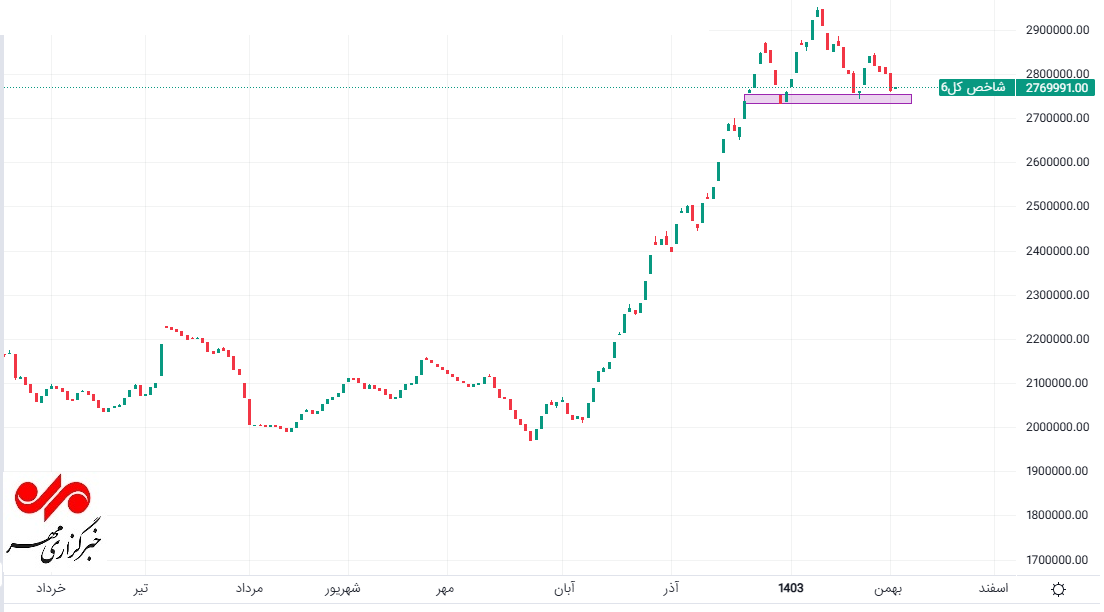Screen dimensions: 1104x612
Task: Open chart settings gear icon
Action: (x=1059, y=589)
